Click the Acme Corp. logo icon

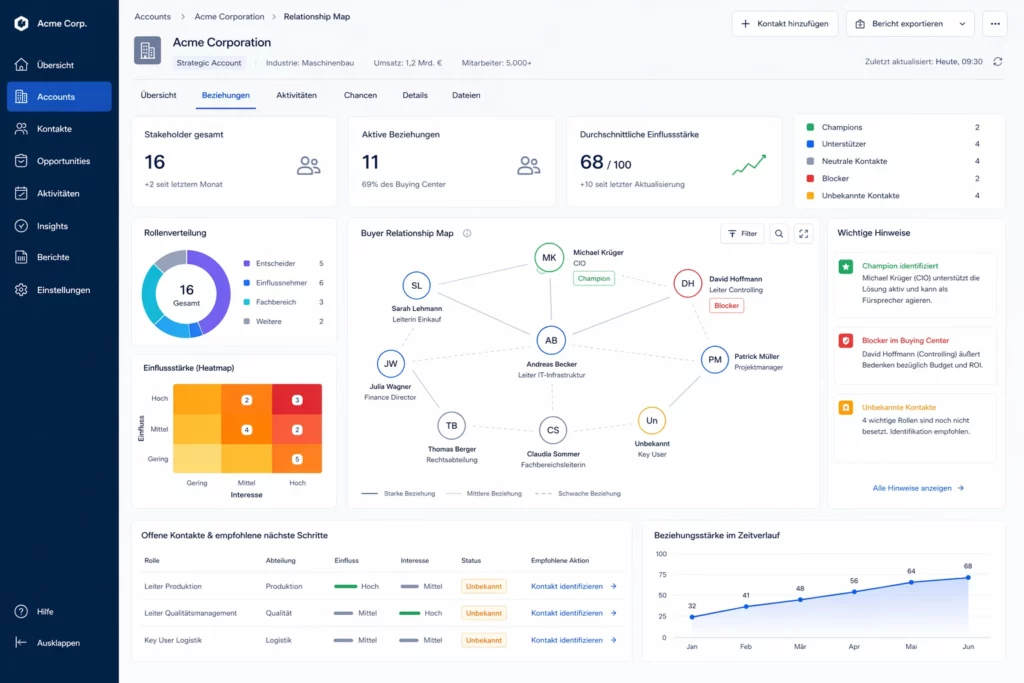tap(22, 22)
